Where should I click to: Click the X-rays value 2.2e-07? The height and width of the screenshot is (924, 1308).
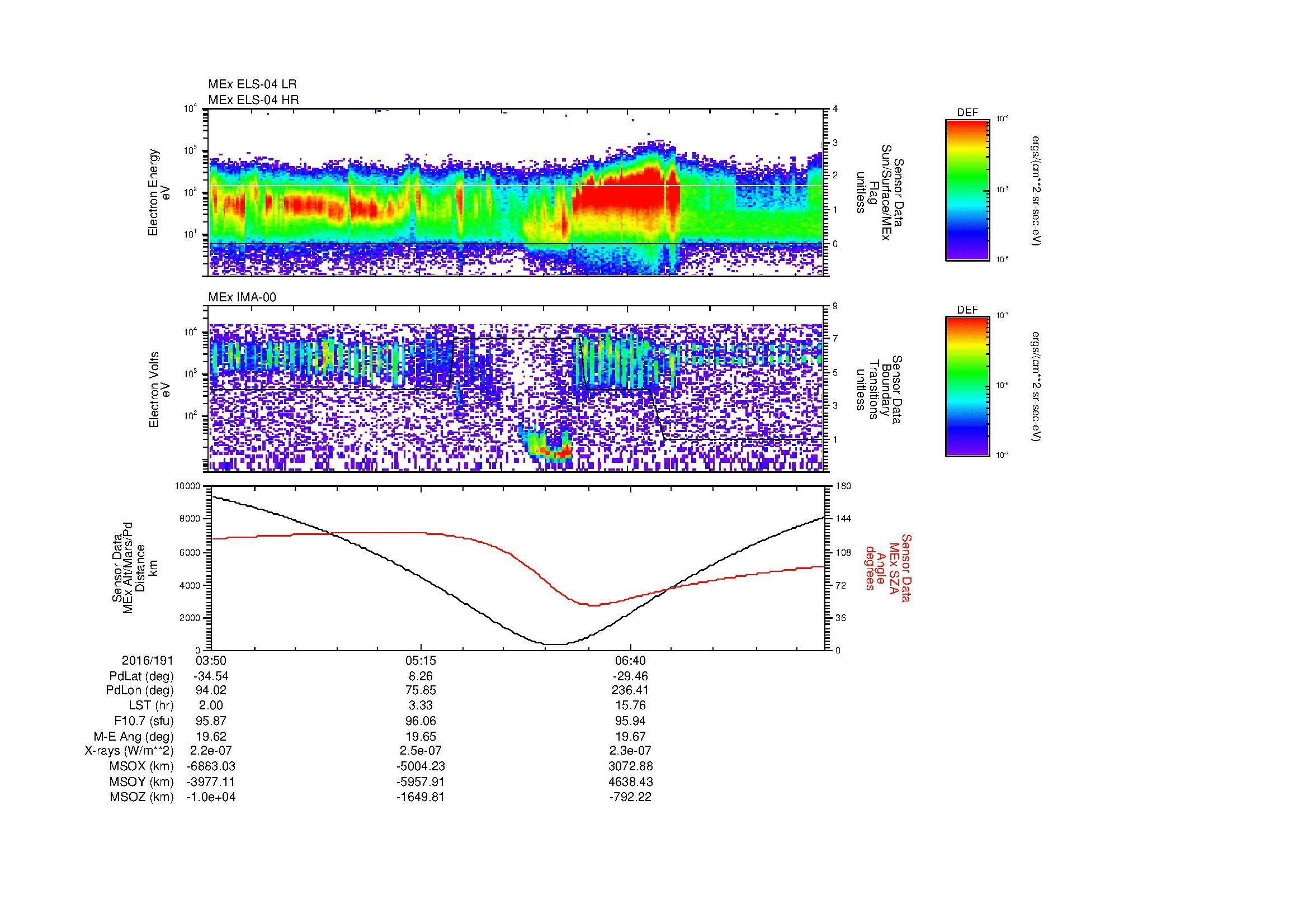pos(211,751)
